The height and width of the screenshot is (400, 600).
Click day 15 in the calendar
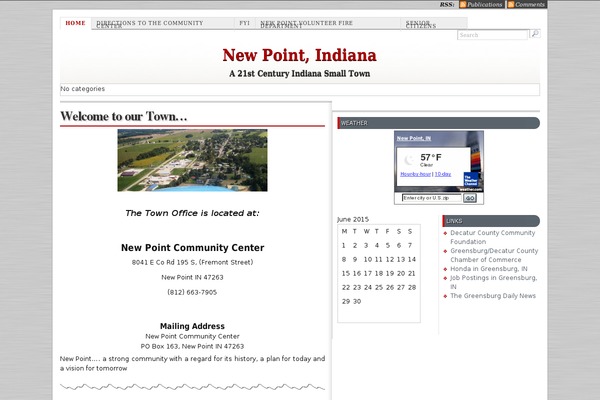point(346,273)
